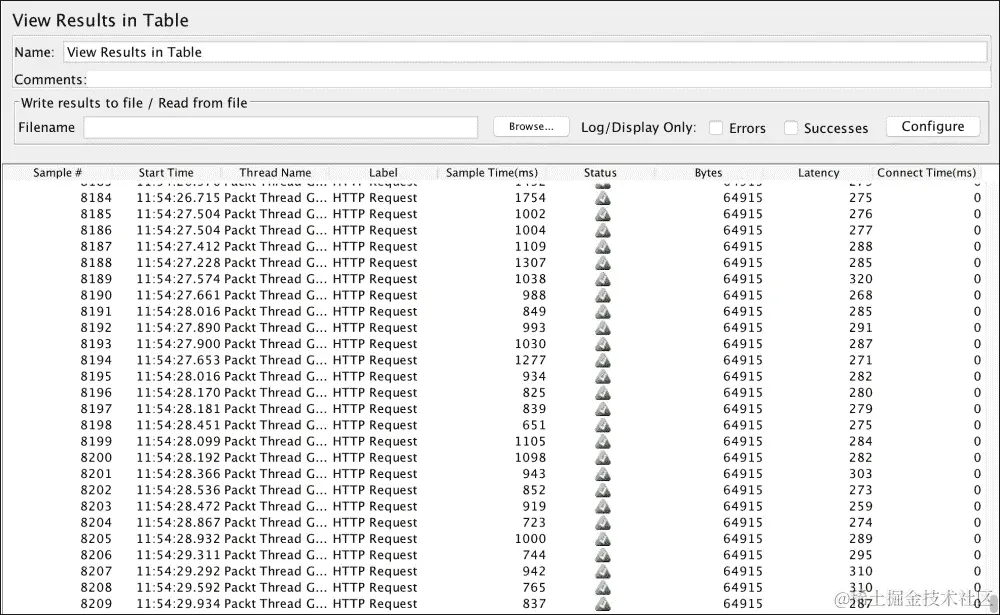1000x615 pixels.
Task: Click inside the Filename input box
Action: click(280, 127)
